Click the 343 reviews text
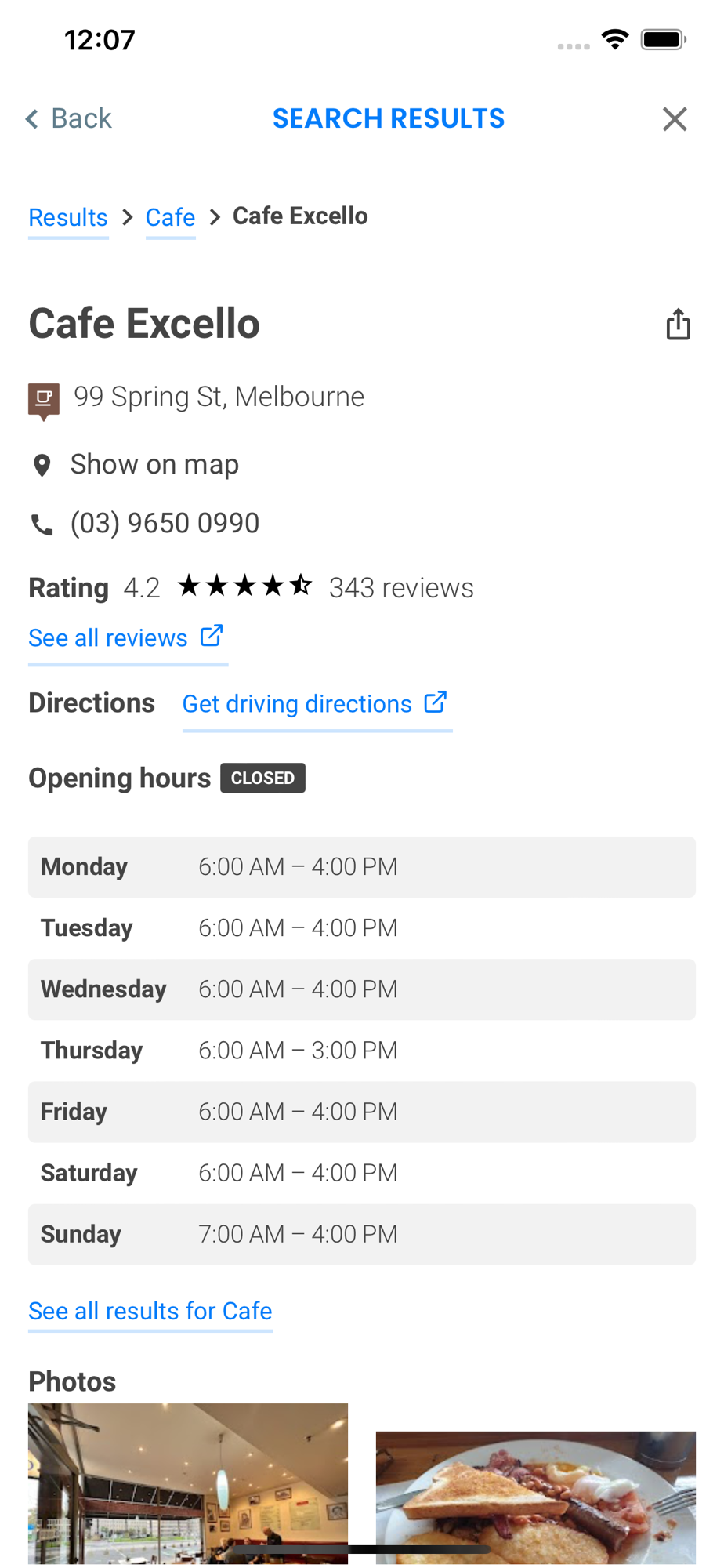Image resolution: width=724 pixels, height=1568 pixels. [401, 588]
